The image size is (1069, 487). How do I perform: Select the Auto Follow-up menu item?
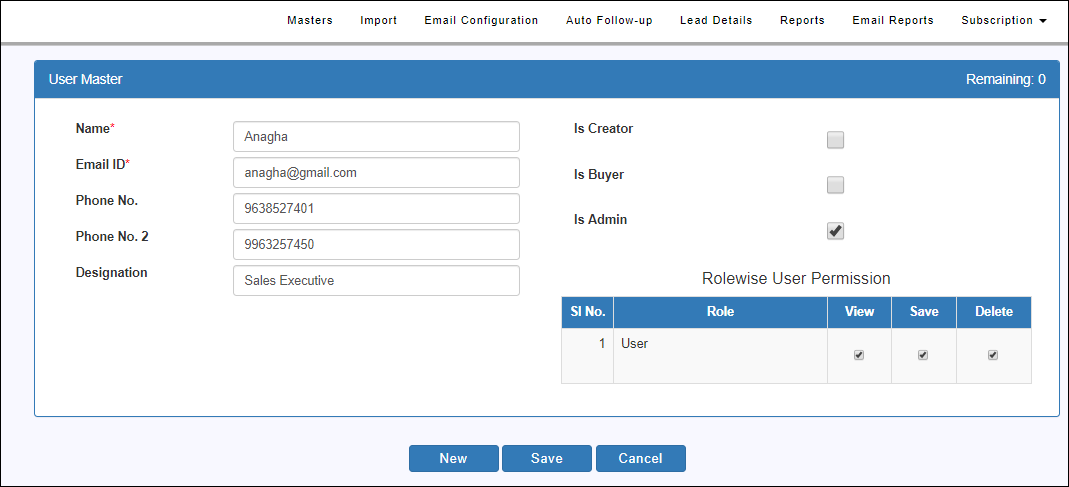[609, 20]
